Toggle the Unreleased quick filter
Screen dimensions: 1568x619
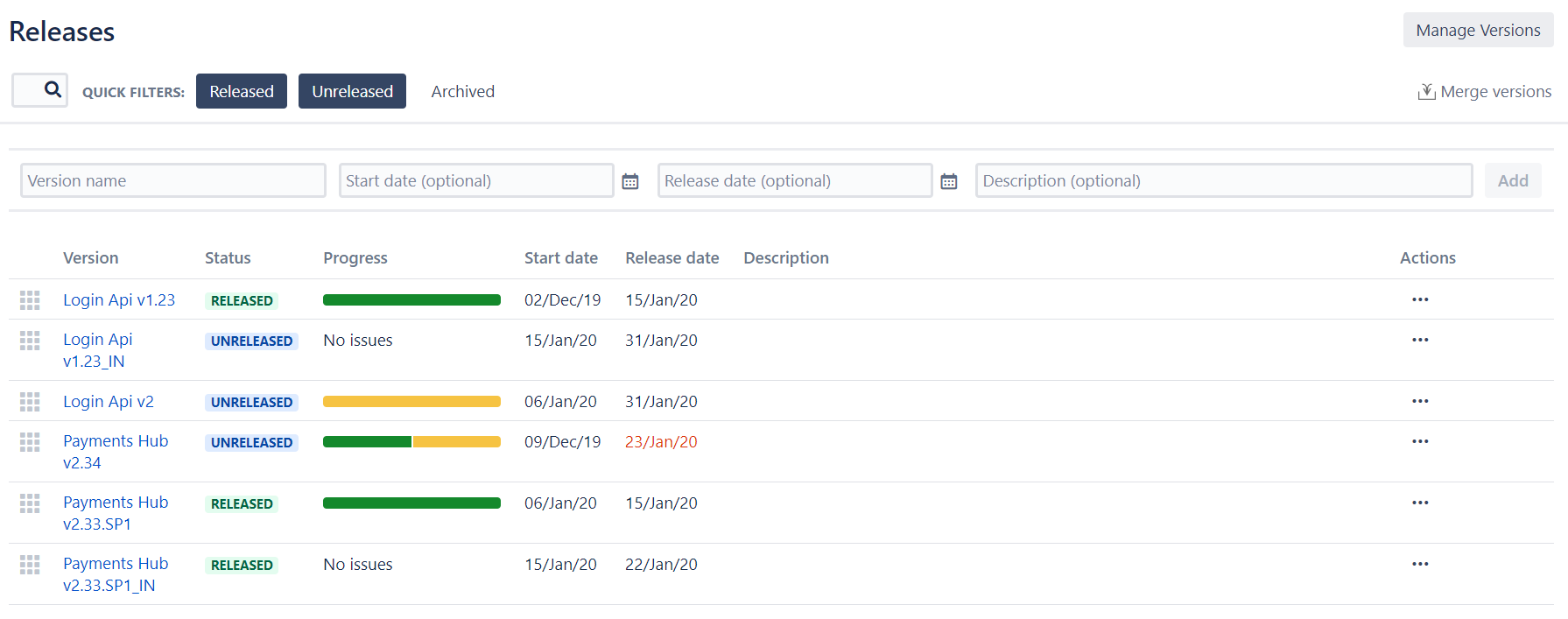pos(352,91)
